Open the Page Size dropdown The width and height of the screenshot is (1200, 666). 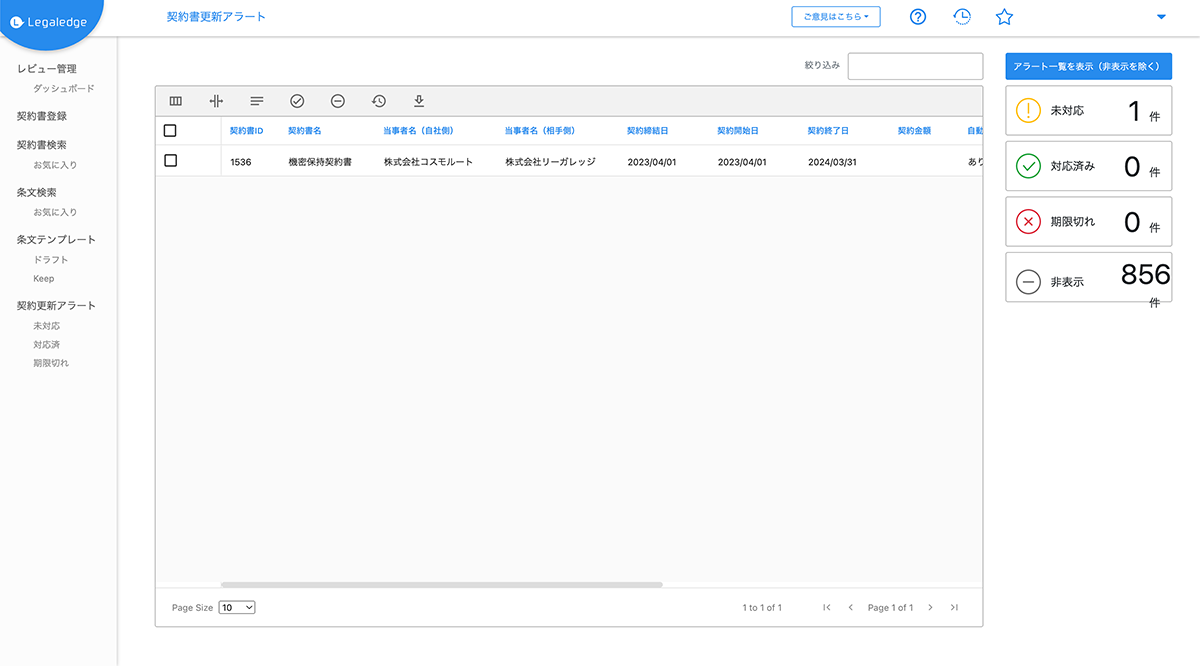(x=237, y=607)
